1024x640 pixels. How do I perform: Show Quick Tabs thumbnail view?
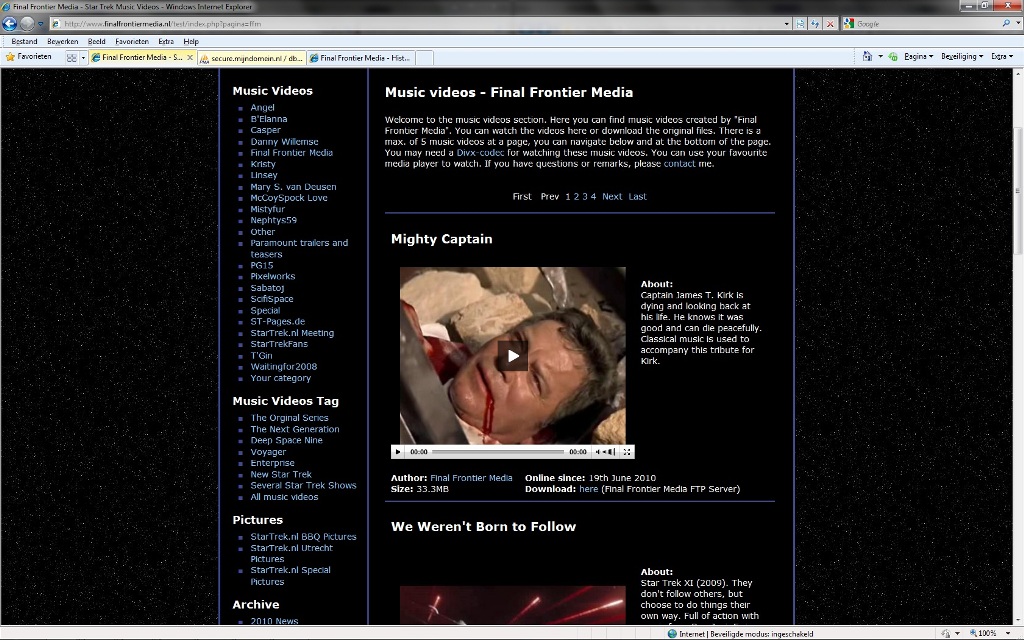click(72, 57)
